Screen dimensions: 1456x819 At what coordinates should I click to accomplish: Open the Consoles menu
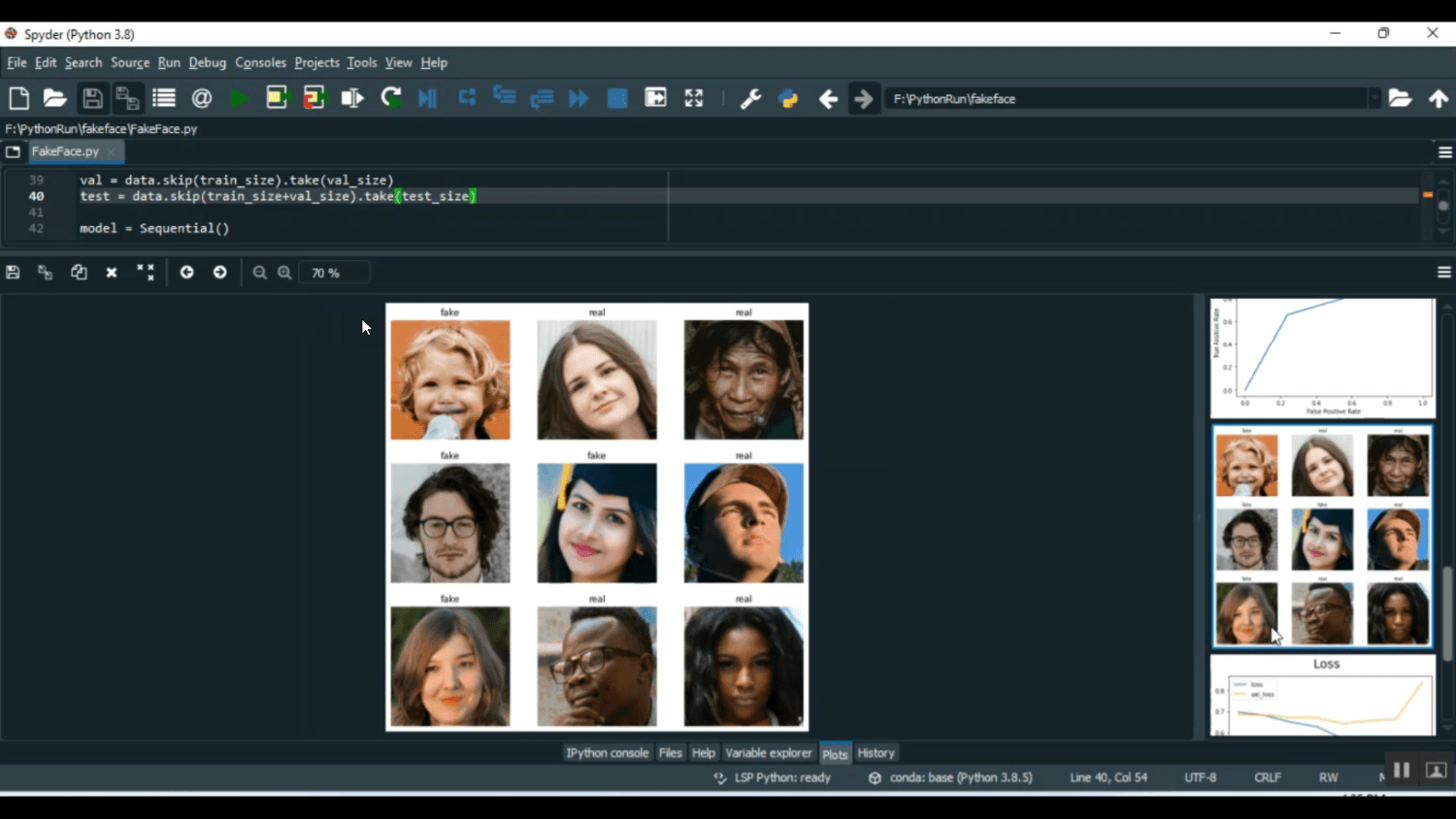pyautogui.click(x=260, y=62)
